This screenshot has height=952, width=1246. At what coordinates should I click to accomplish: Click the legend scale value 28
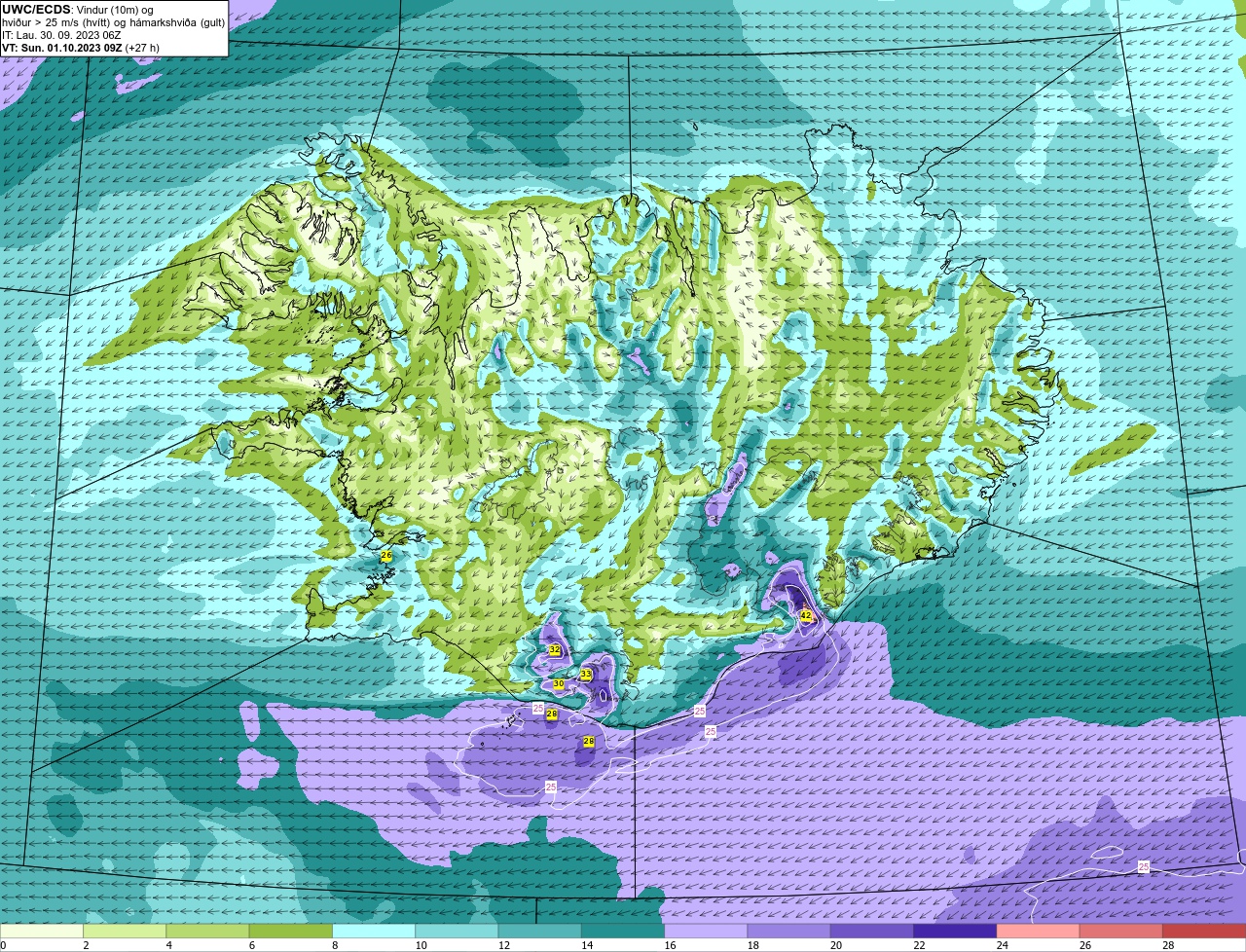point(1169,945)
